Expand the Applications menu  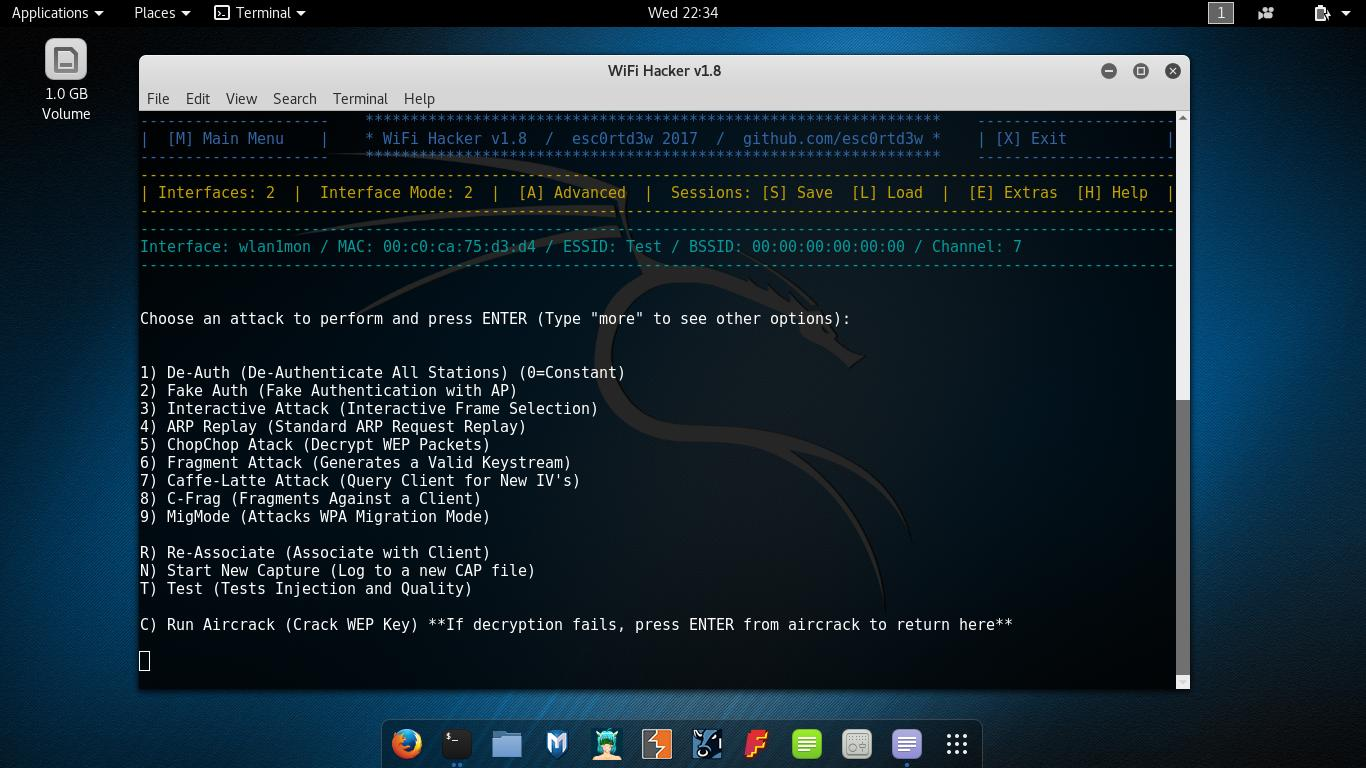tap(57, 13)
